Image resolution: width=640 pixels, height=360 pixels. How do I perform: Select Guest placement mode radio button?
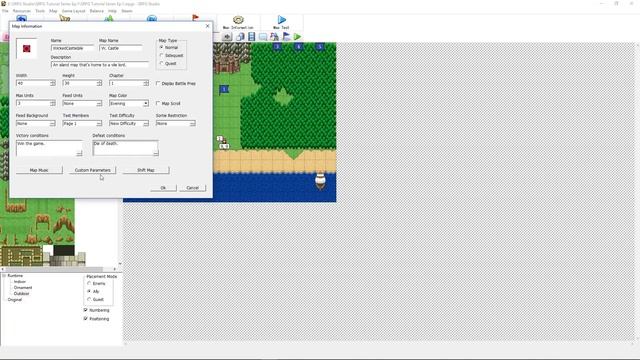click(x=89, y=299)
